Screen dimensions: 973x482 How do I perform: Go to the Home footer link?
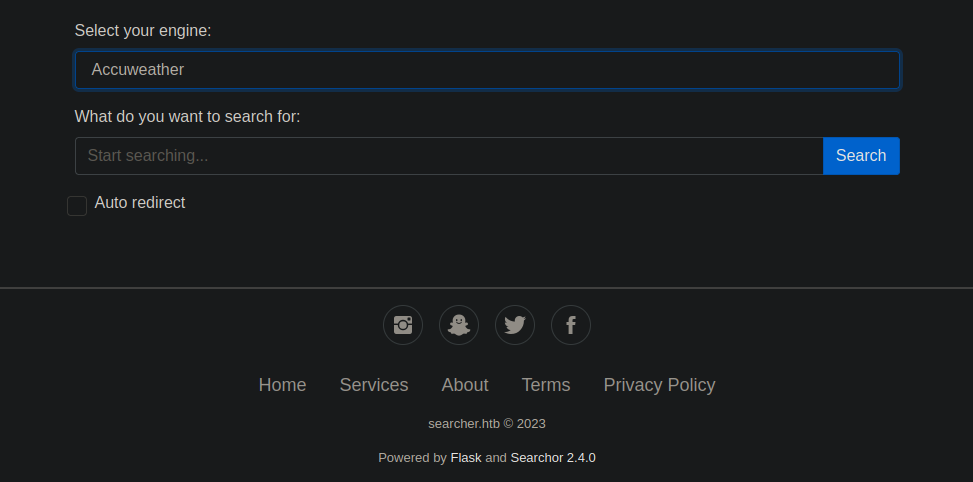[282, 385]
